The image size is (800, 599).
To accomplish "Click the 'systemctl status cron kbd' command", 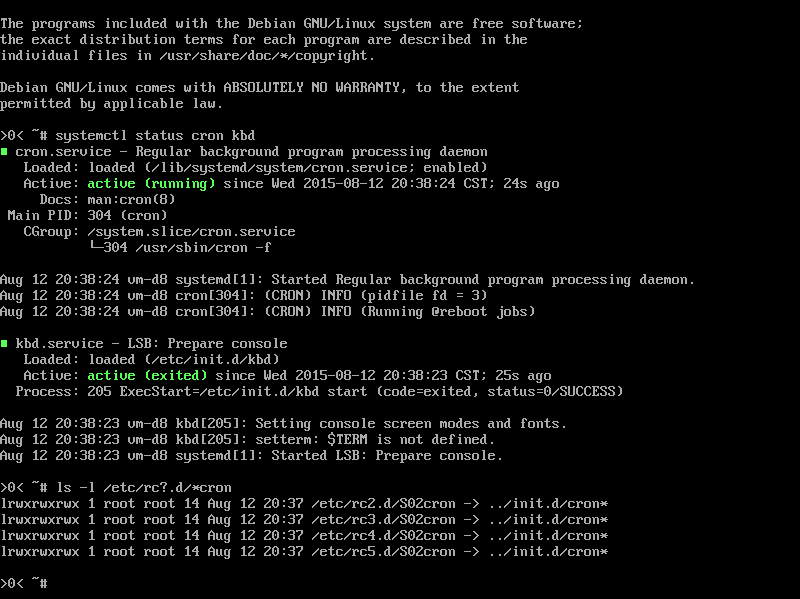I will pos(155,136).
